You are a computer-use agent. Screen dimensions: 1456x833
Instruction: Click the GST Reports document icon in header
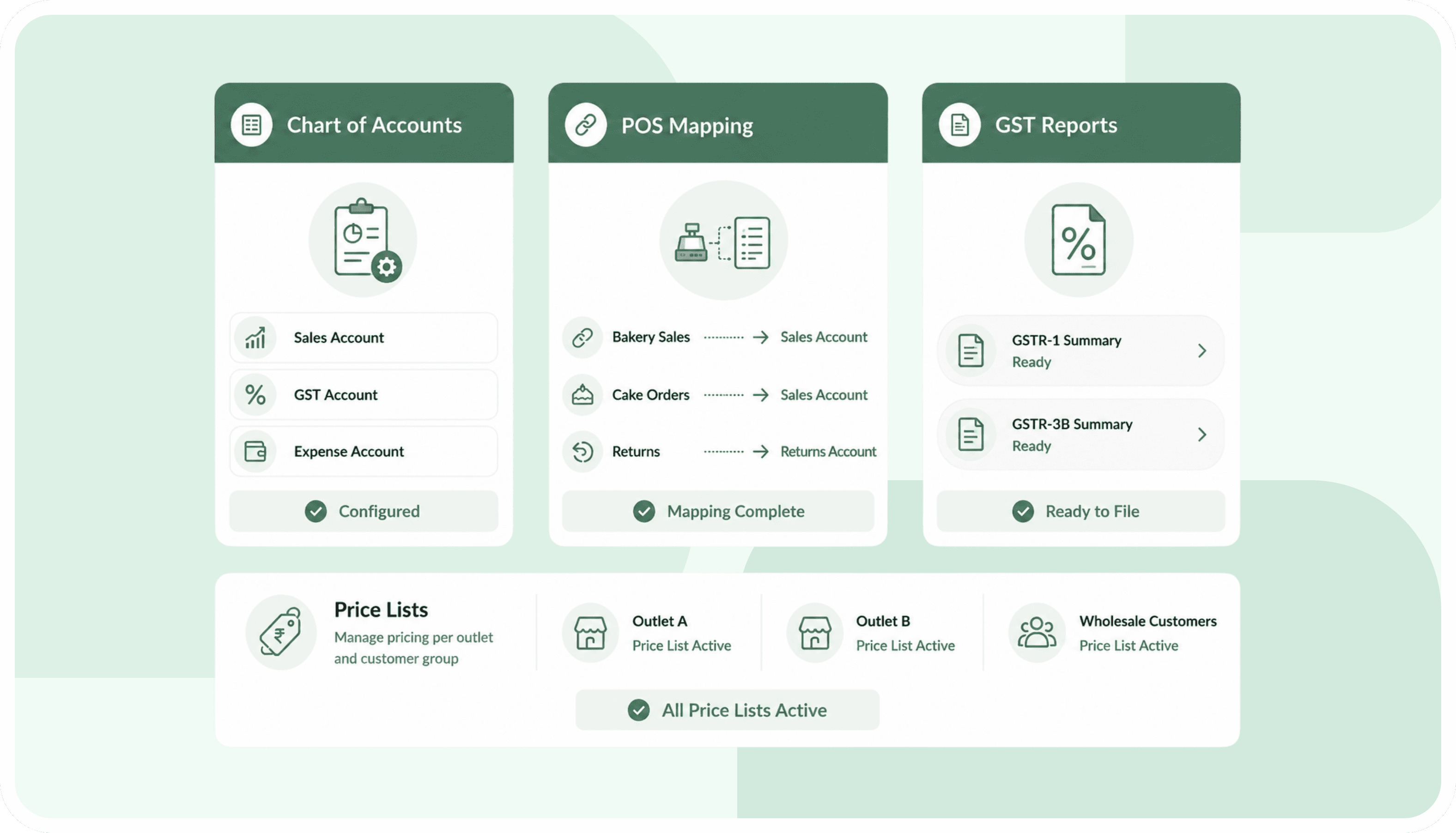[960, 125]
